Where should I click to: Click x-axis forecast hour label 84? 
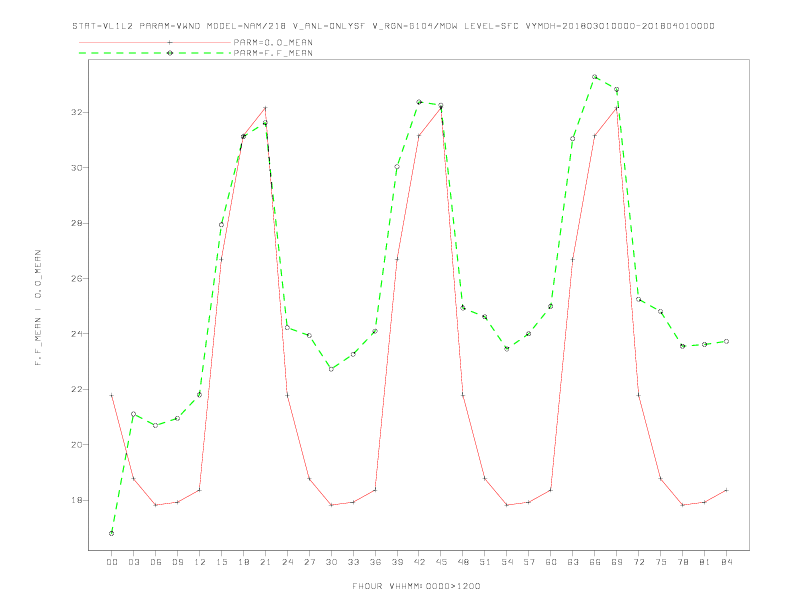pos(726,562)
